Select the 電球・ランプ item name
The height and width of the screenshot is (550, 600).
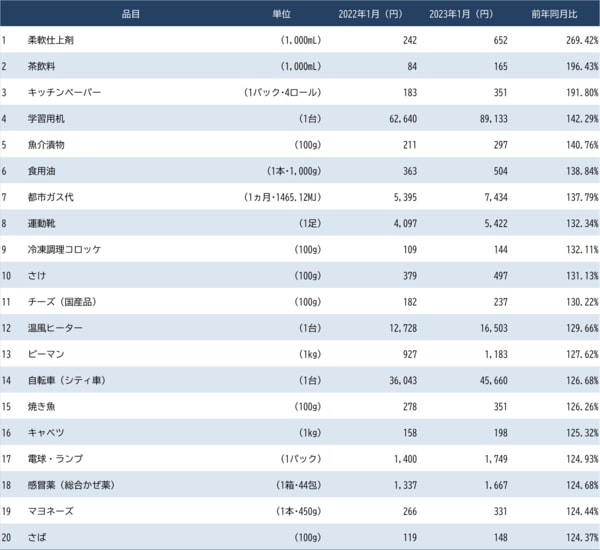(55, 459)
